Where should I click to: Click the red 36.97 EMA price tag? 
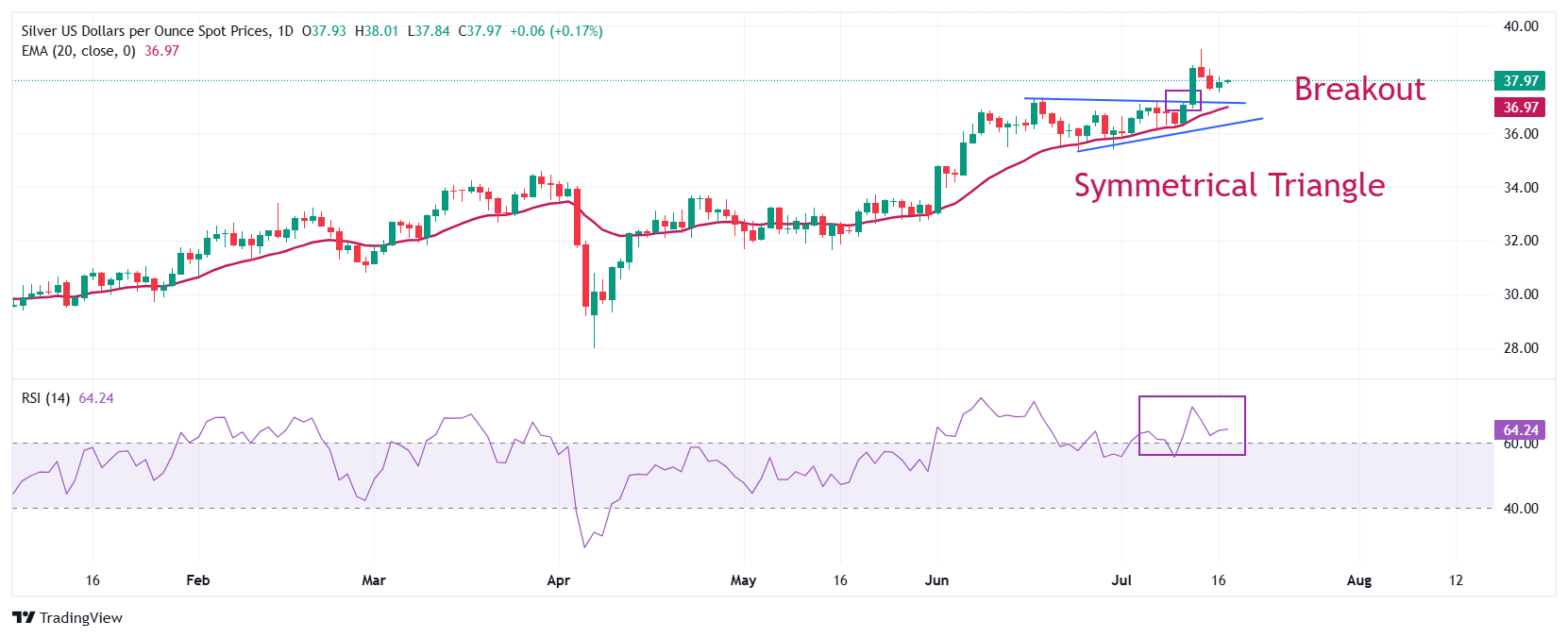tap(1520, 108)
